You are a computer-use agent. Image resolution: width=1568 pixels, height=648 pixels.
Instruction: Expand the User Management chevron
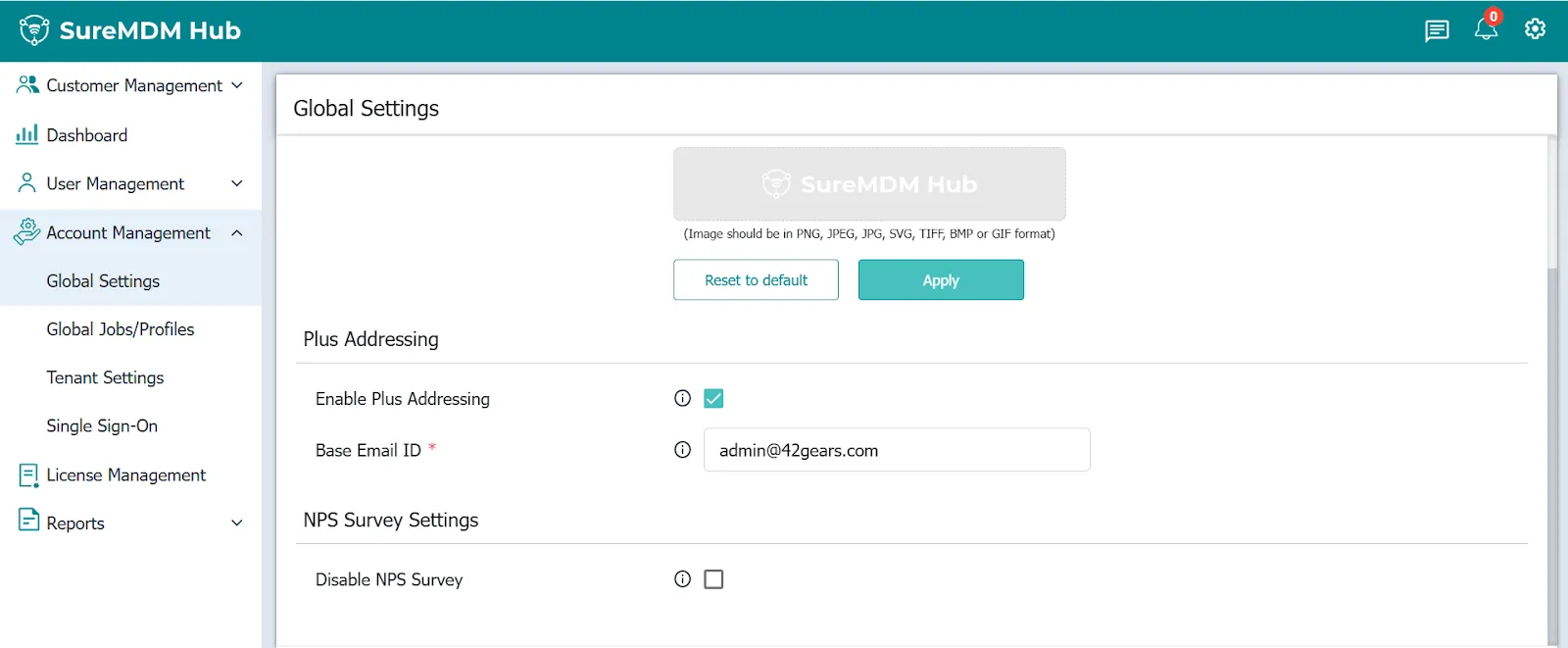click(x=237, y=183)
